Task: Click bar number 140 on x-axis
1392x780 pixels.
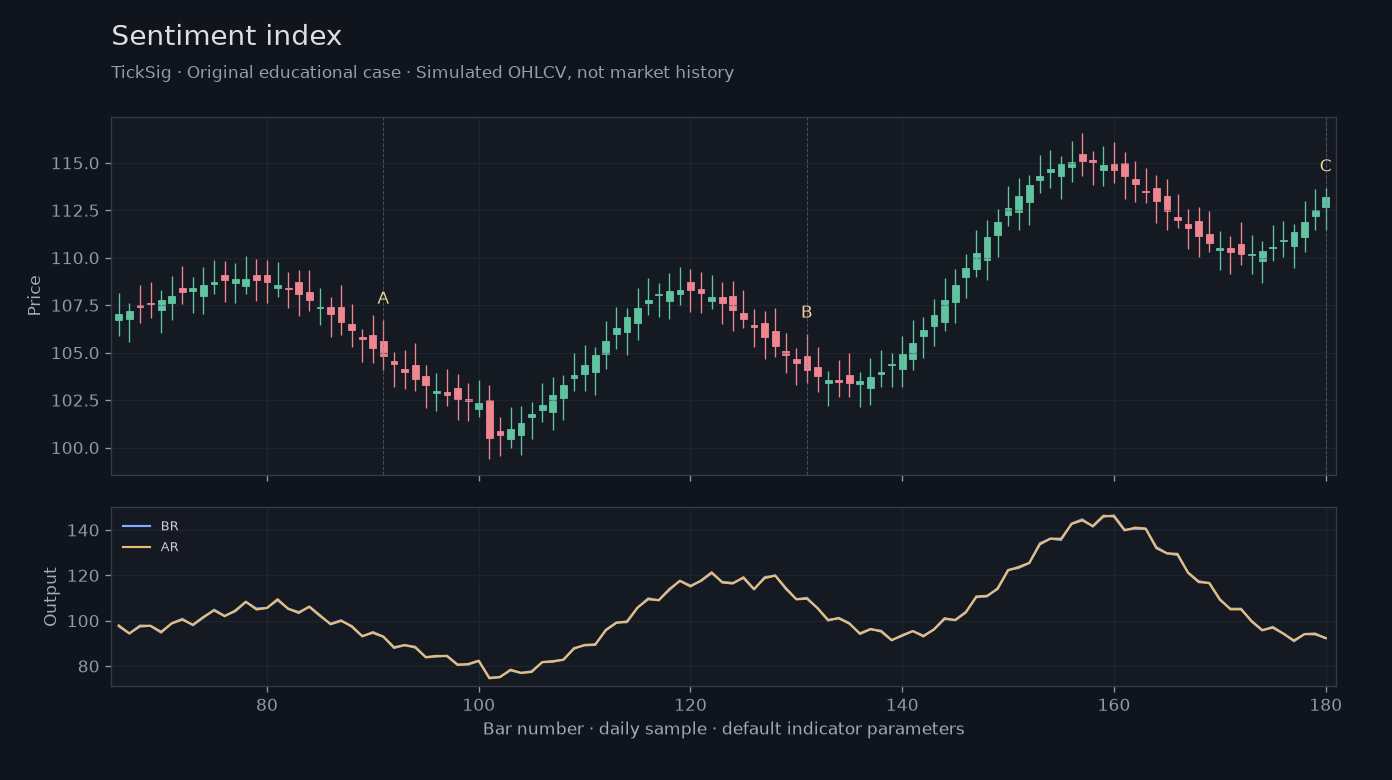Action: click(902, 704)
